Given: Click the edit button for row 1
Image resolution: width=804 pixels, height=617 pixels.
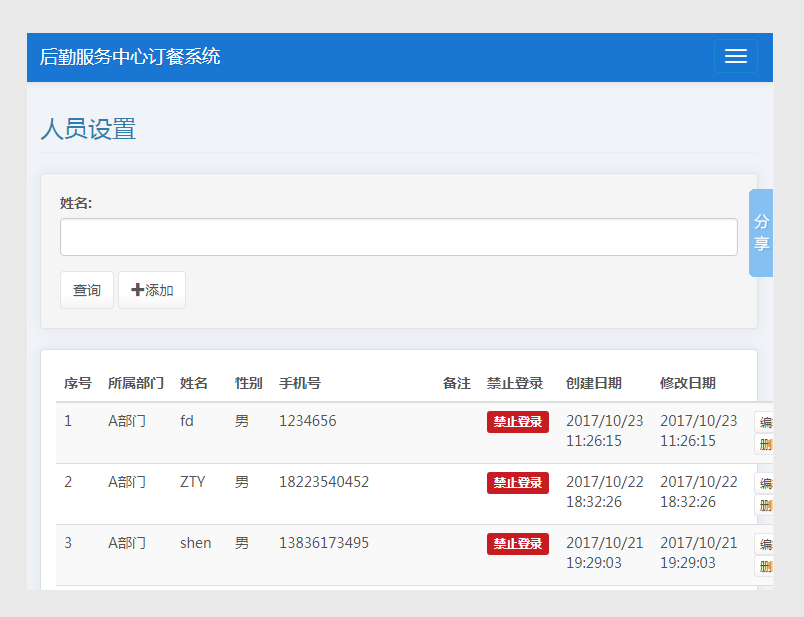Looking at the screenshot, I should (765, 423).
